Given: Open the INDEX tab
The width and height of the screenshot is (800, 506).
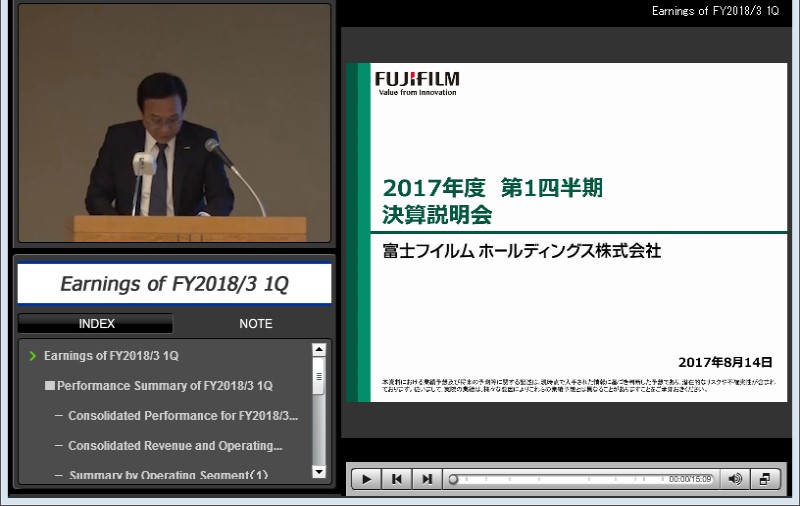Looking at the screenshot, I should (96, 323).
